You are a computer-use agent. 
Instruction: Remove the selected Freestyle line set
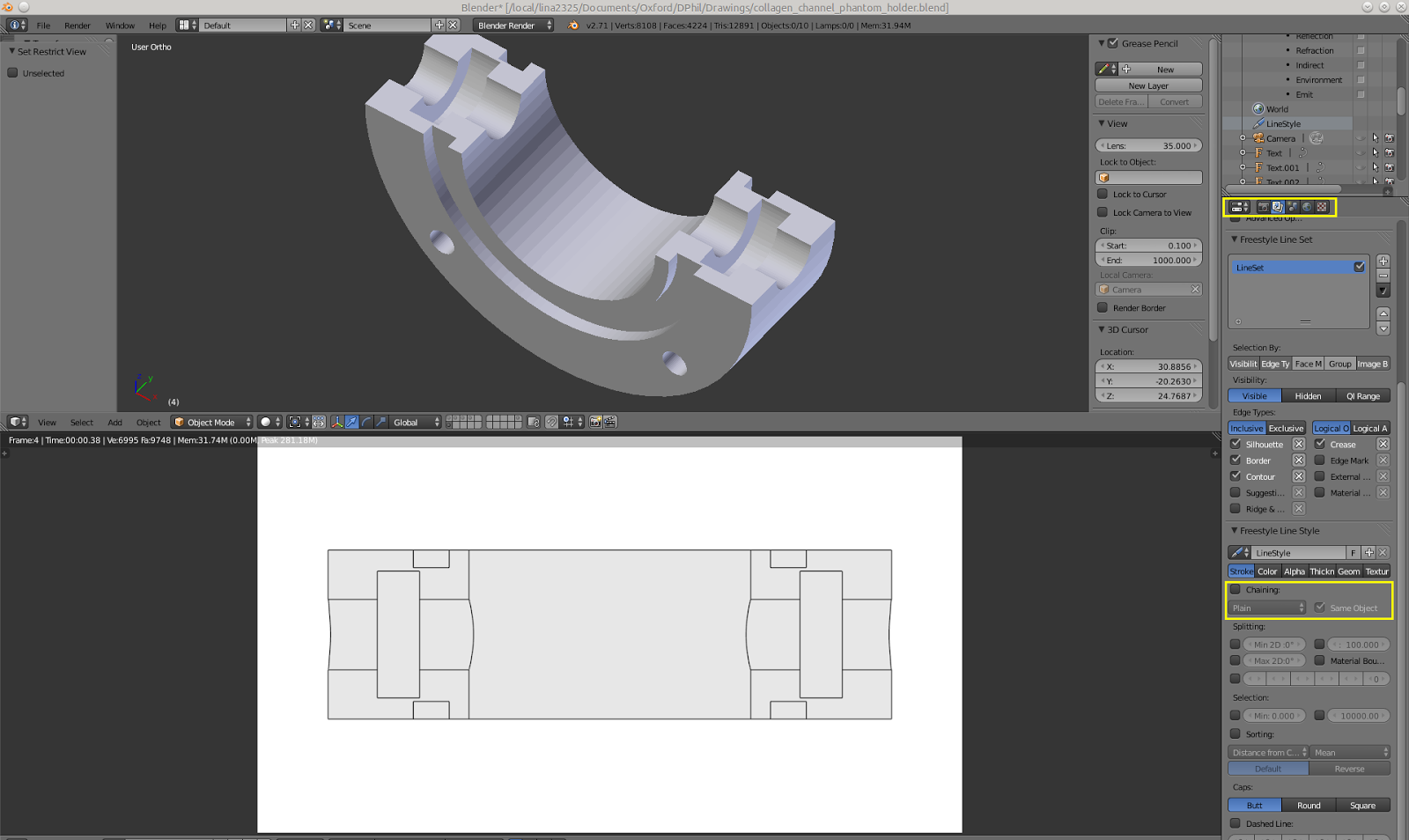click(1383, 276)
